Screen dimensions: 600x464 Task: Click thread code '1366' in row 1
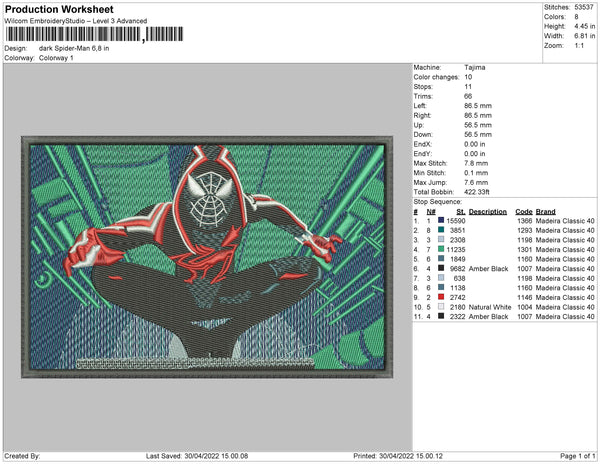(x=525, y=221)
